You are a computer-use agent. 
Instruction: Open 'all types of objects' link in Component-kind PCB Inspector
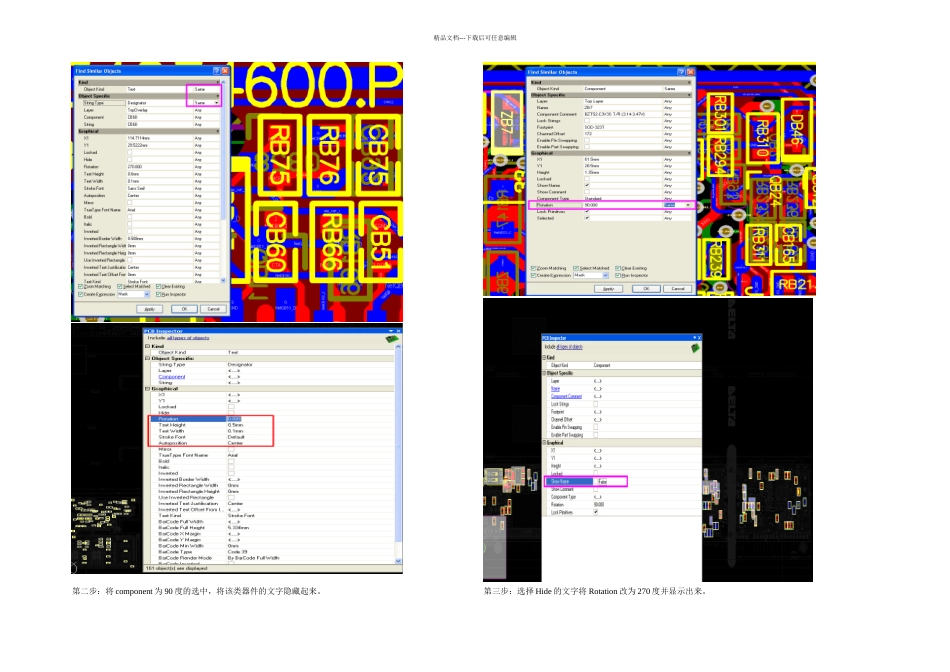pos(570,347)
